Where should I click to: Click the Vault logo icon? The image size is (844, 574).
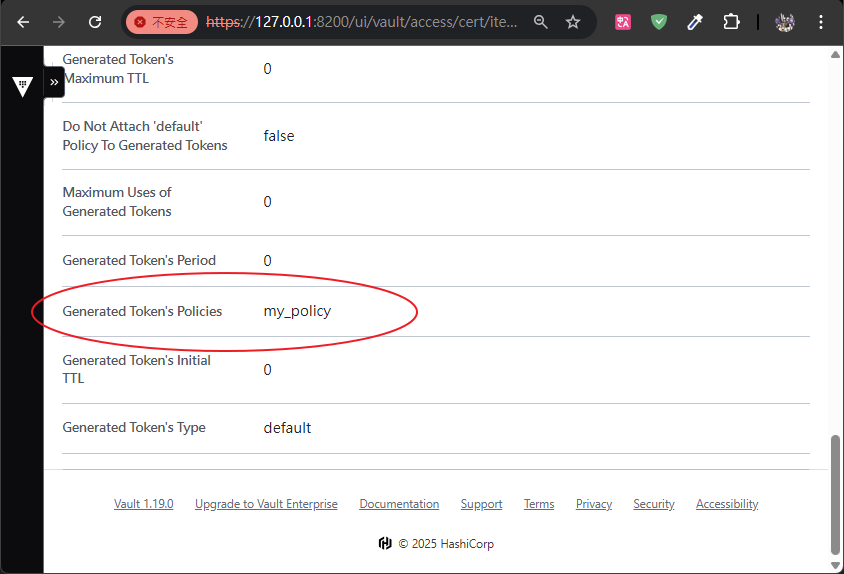[x=22, y=85]
